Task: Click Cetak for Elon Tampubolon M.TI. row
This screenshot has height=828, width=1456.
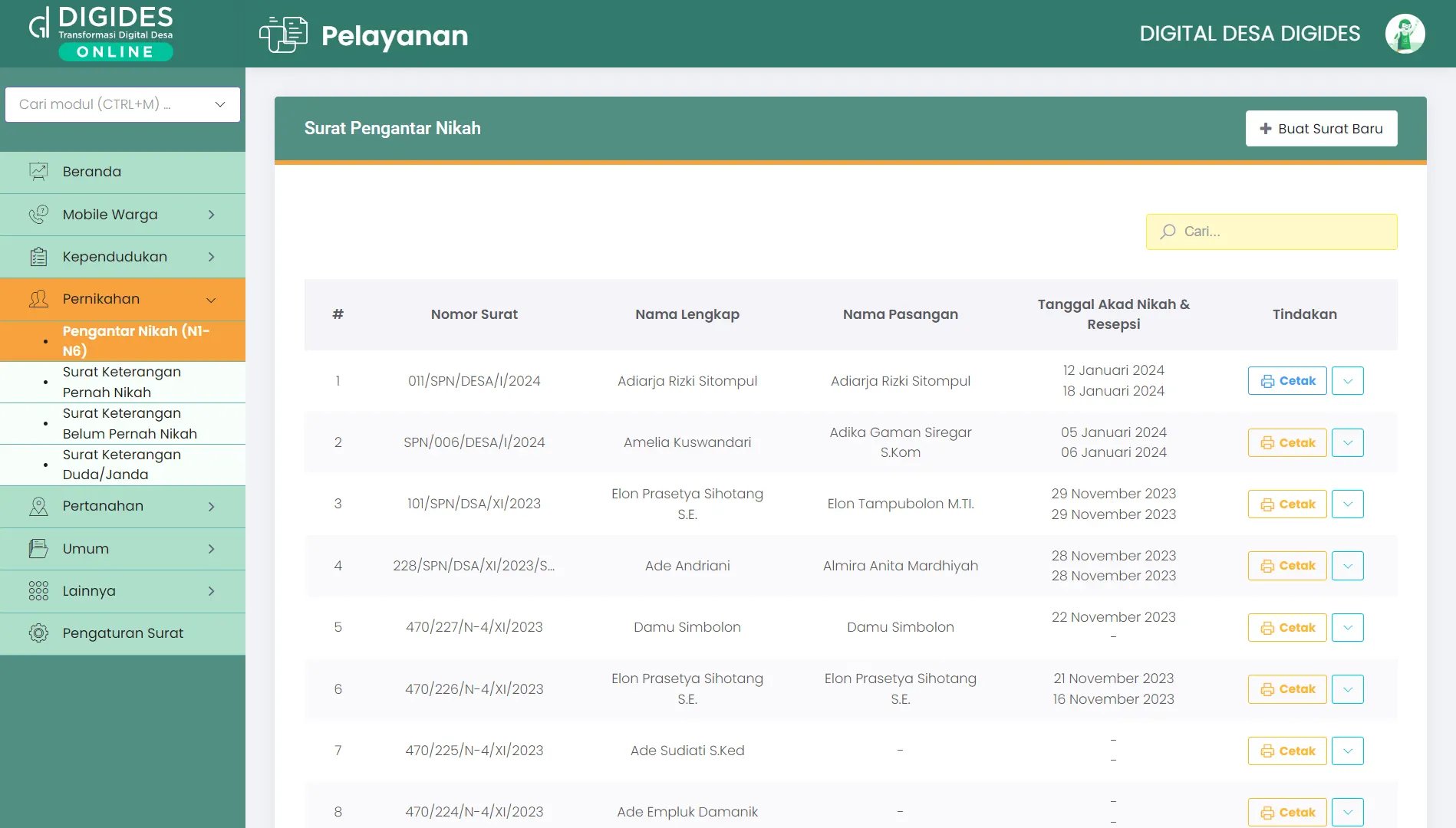Action: 1287,504
